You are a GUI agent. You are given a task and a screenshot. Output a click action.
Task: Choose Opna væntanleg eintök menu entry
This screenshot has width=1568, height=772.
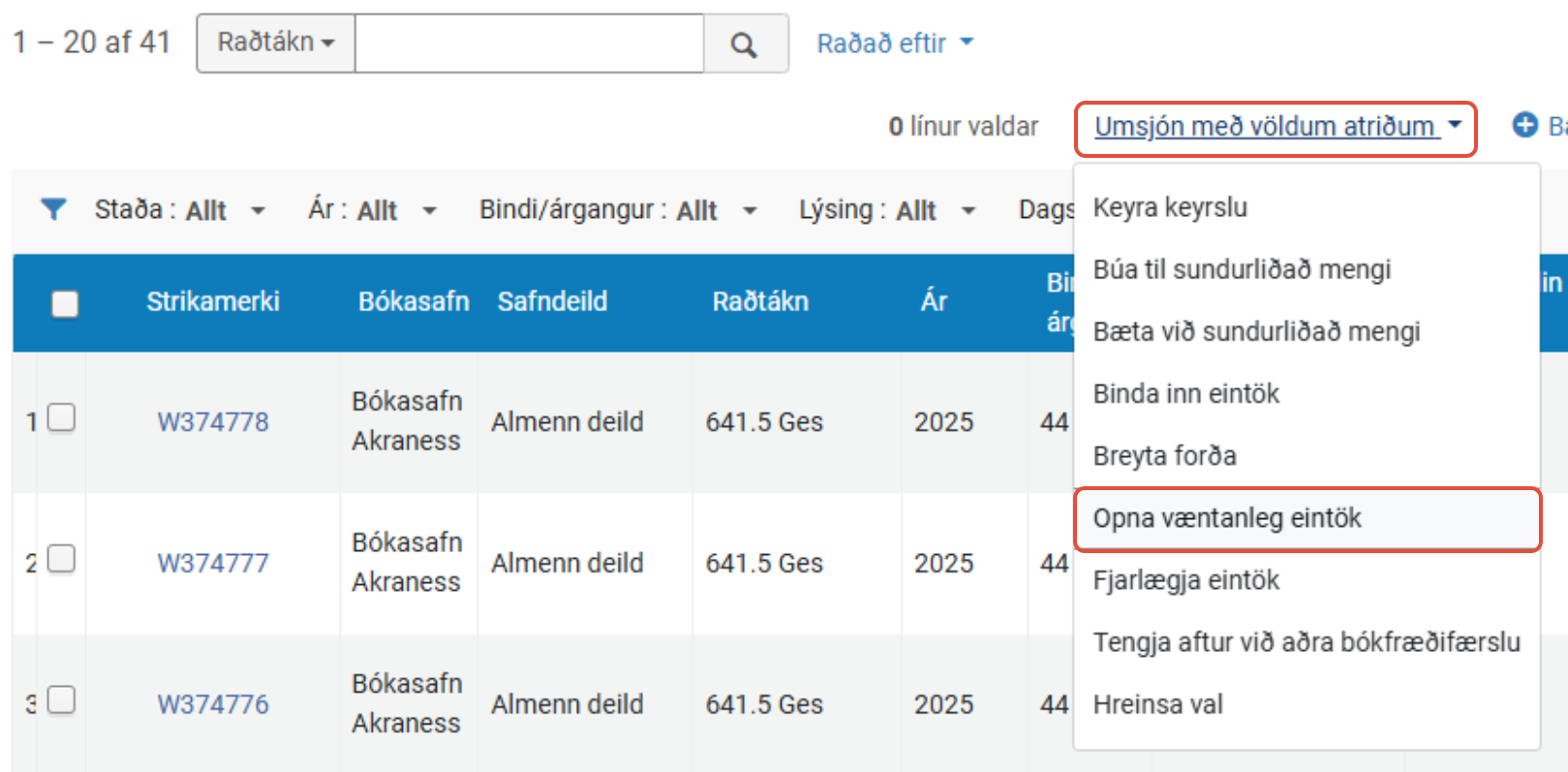[1227, 518]
